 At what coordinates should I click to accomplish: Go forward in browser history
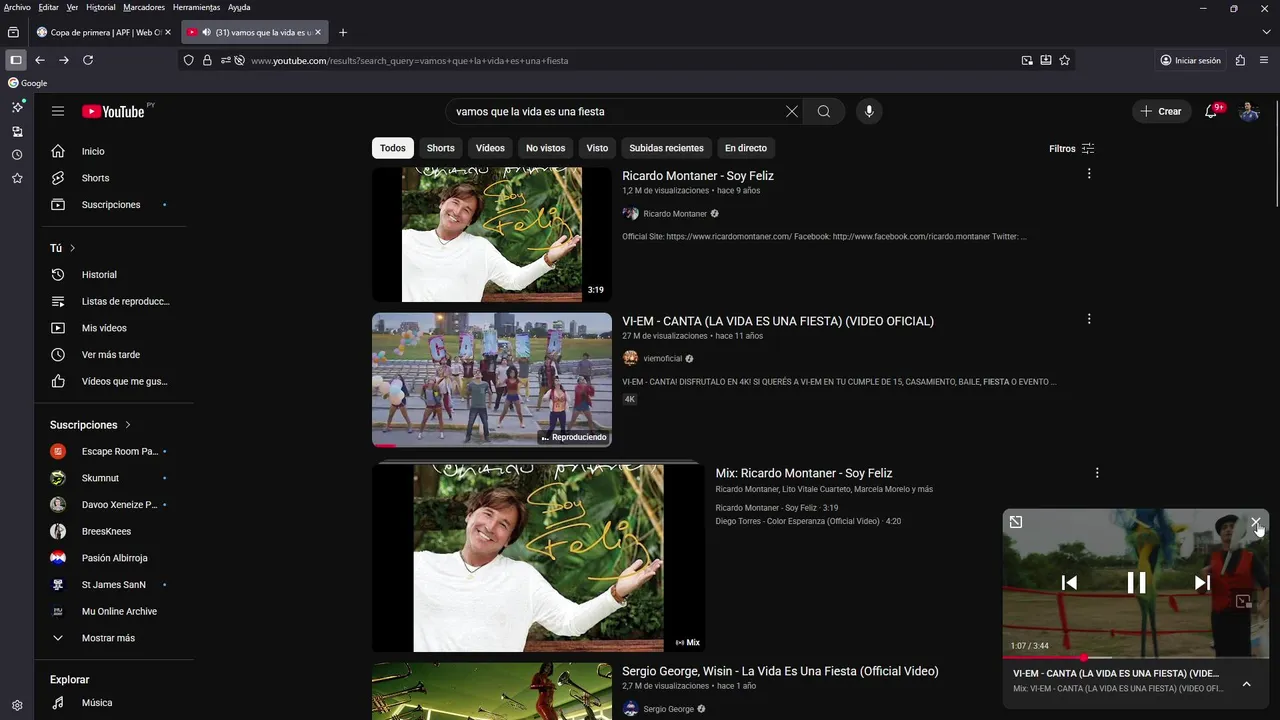[64, 60]
